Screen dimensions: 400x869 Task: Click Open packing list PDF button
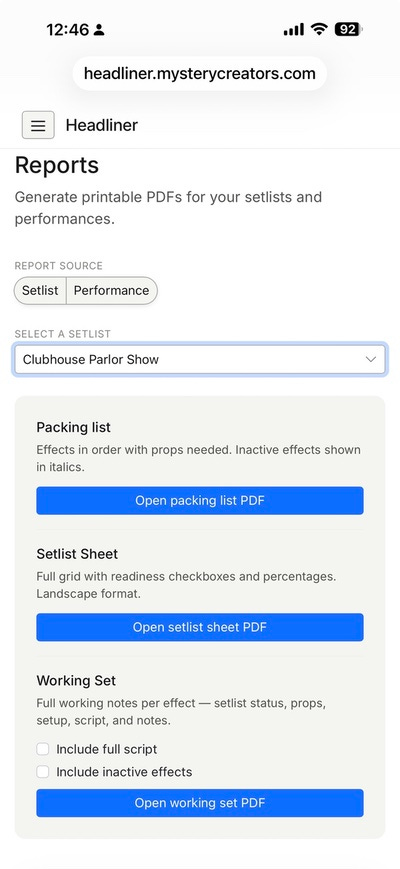click(200, 500)
